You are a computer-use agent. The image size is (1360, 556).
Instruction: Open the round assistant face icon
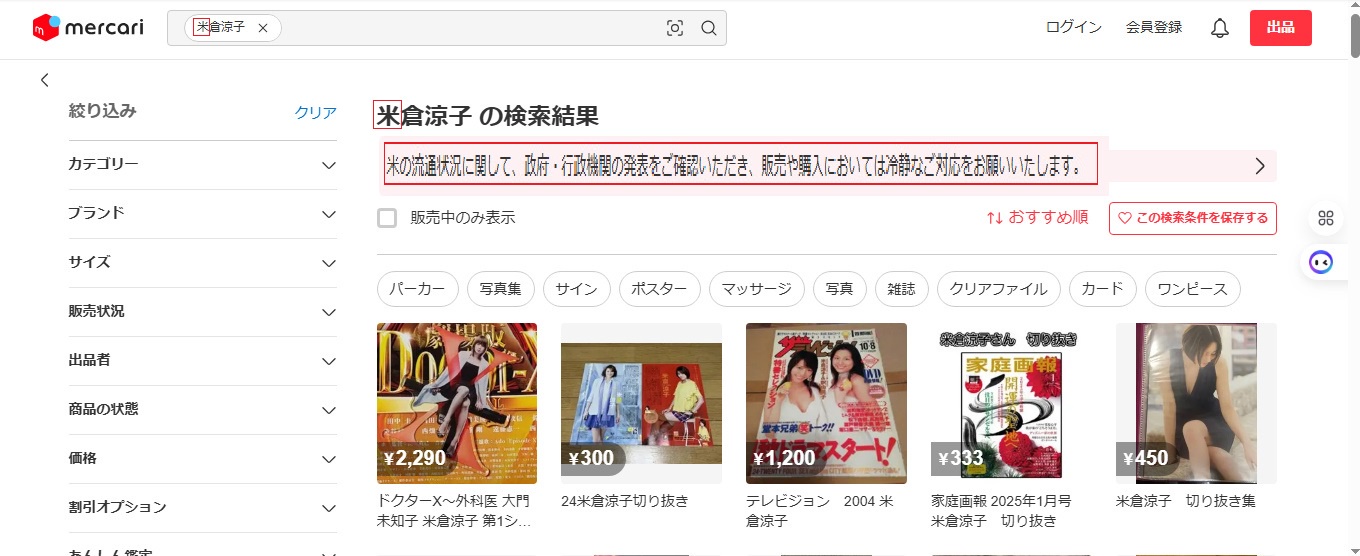coord(1322,263)
